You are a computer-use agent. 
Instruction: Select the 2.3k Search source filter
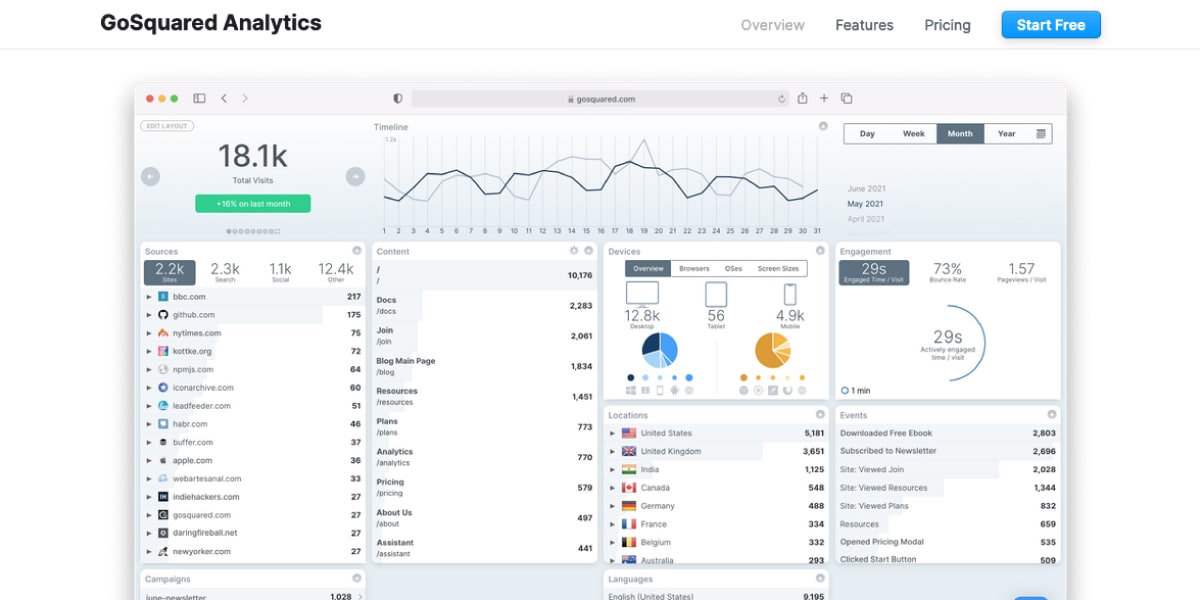pos(225,272)
